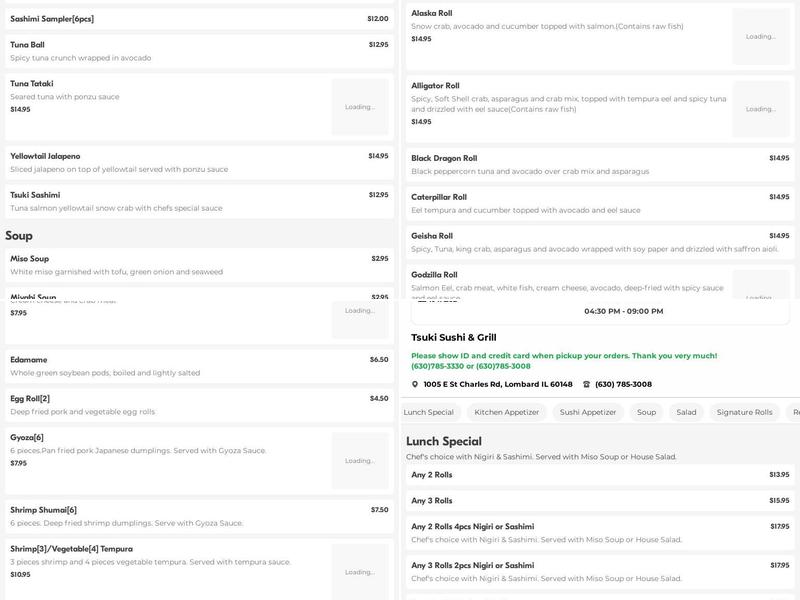Choose the Black Dragon Roll item
The width and height of the screenshot is (800, 600).
(600, 164)
